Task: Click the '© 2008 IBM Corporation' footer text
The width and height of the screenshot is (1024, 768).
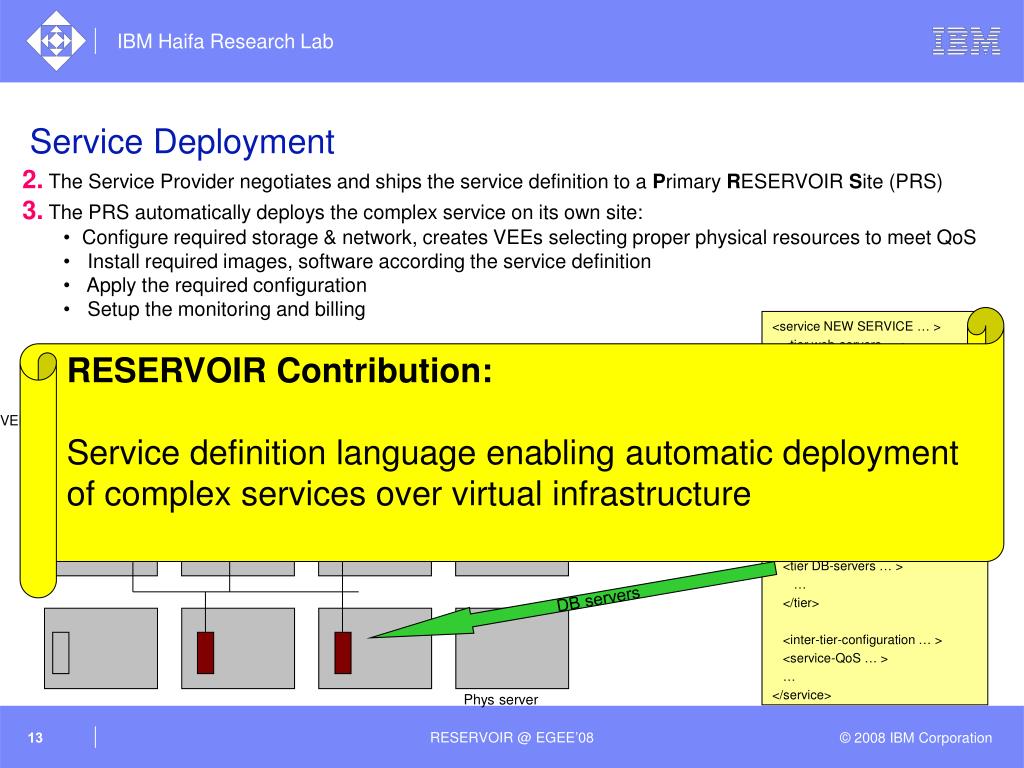Action: click(x=916, y=738)
